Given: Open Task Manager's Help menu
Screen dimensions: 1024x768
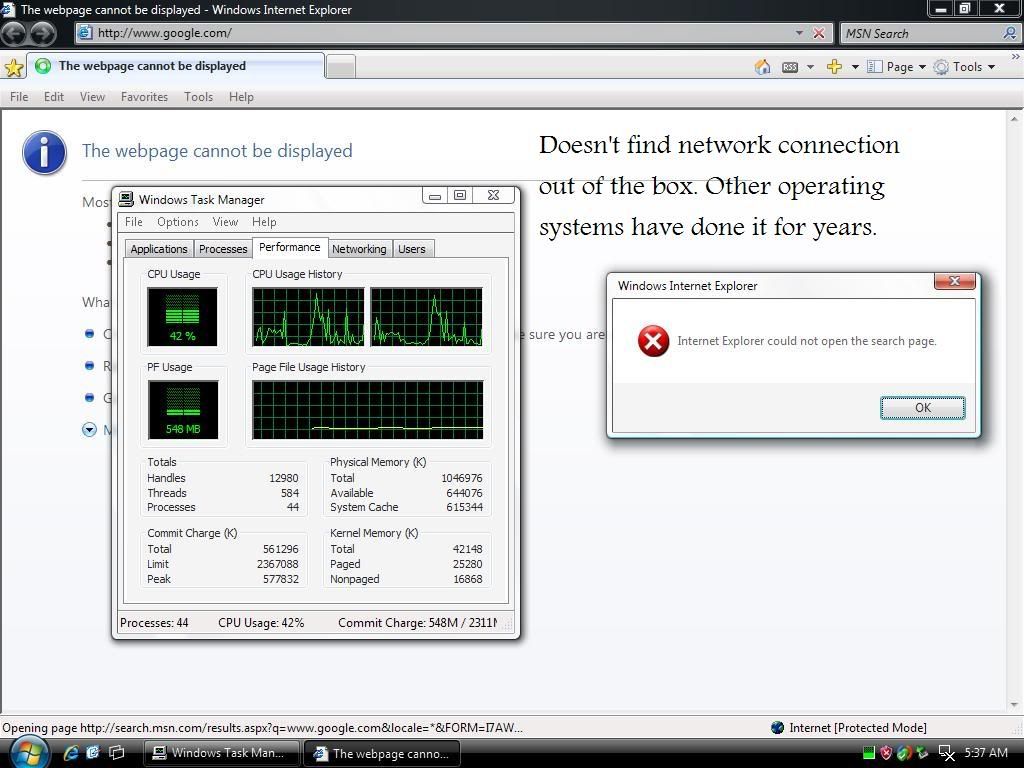Looking at the screenshot, I should click(x=264, y=222).
